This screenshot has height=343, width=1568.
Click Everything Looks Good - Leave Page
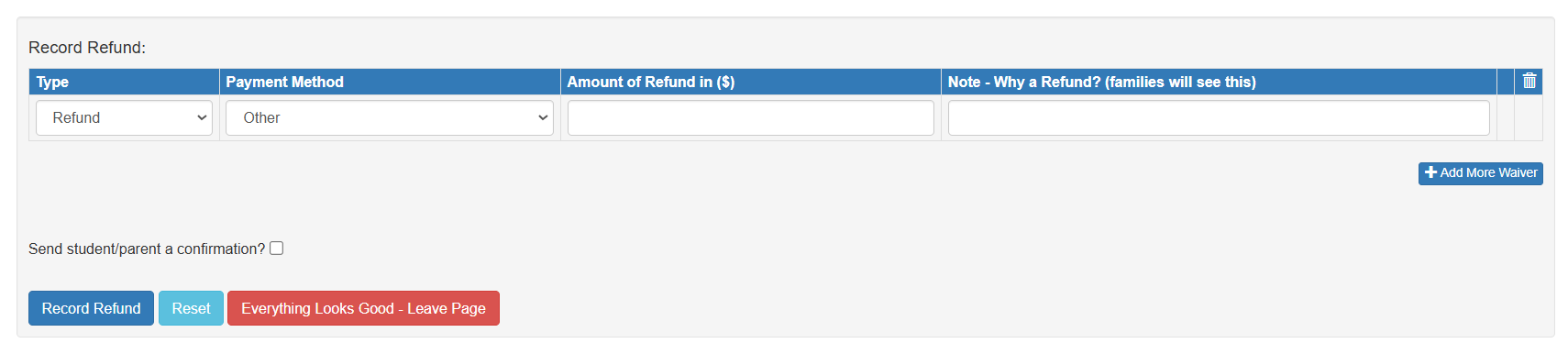pos(363,308)
